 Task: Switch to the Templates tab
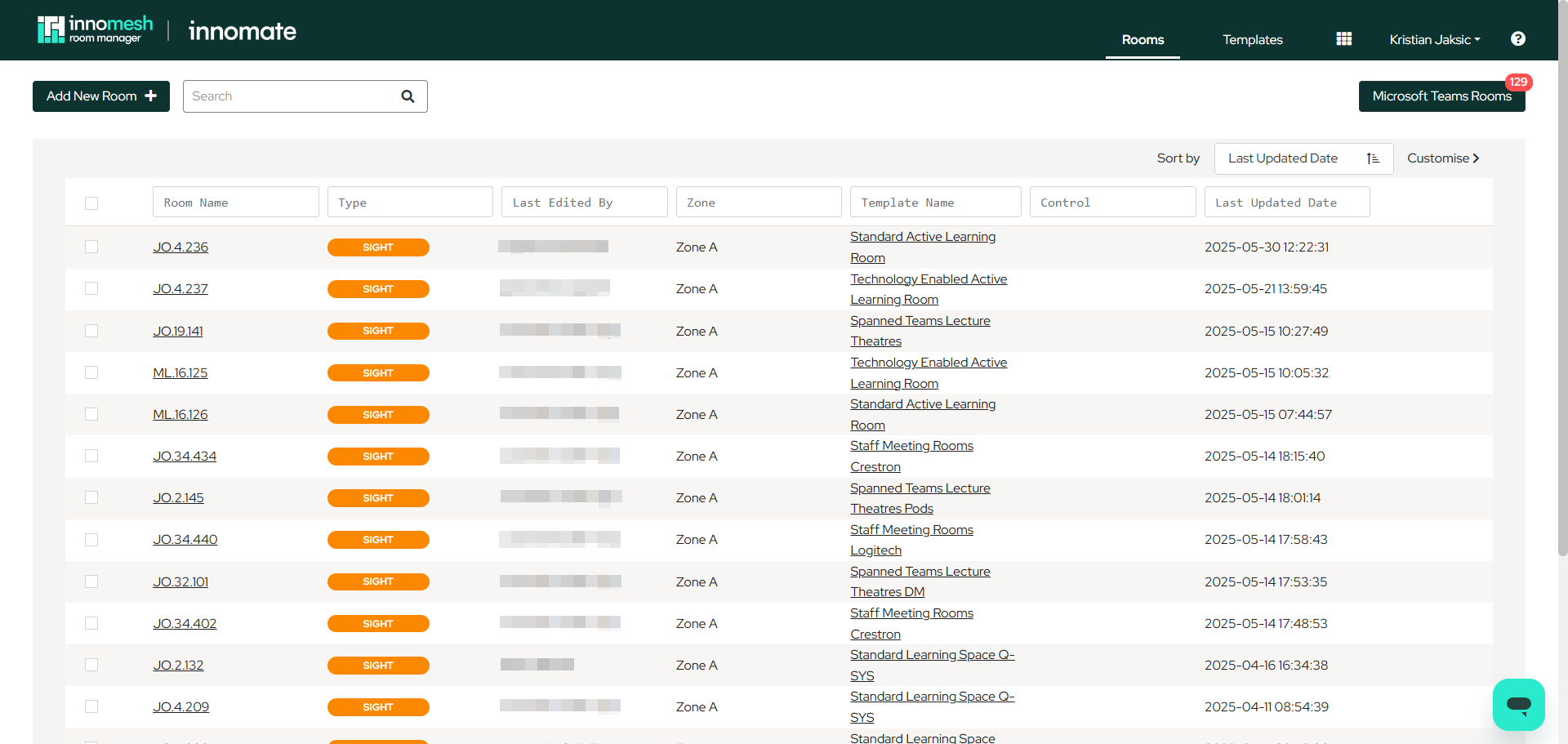click(x=1252, y=39)
